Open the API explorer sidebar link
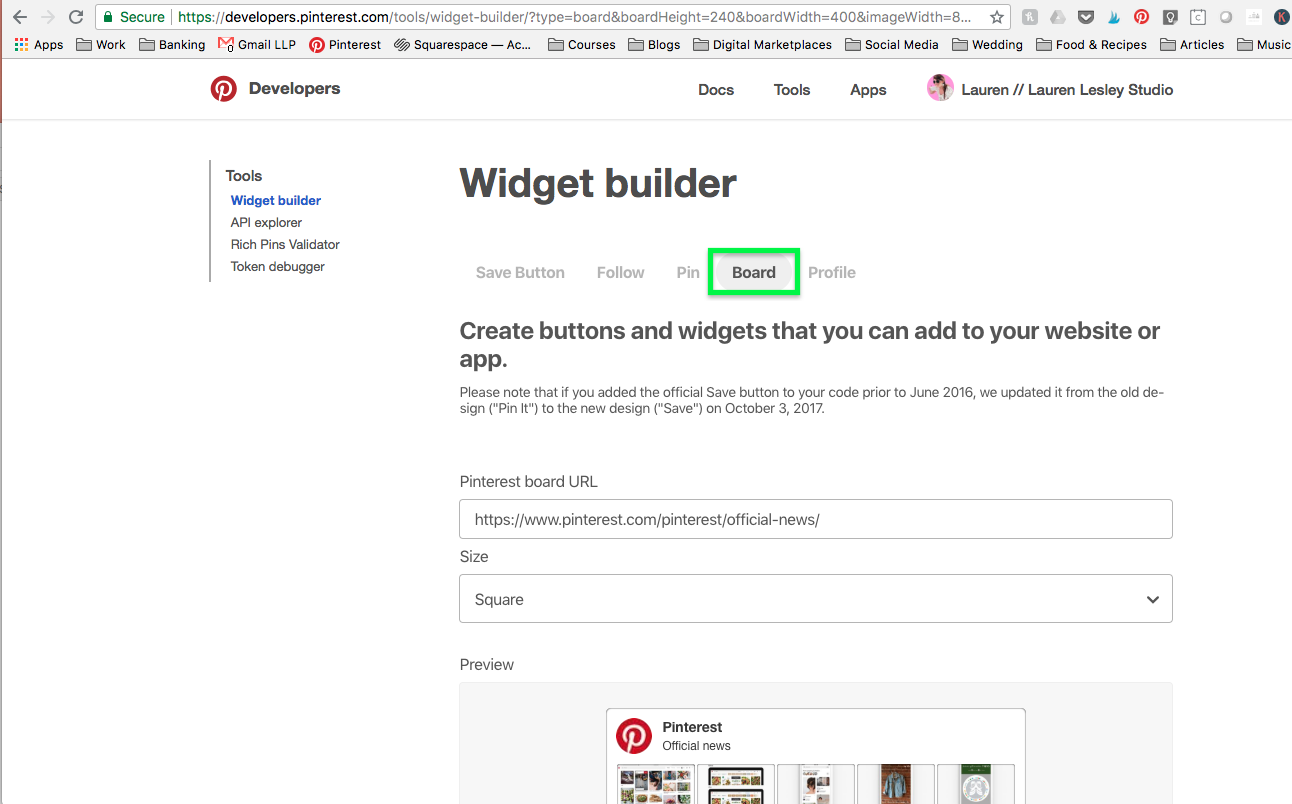1292x804 pixels. pyautogui.click(x=266, y=222)
